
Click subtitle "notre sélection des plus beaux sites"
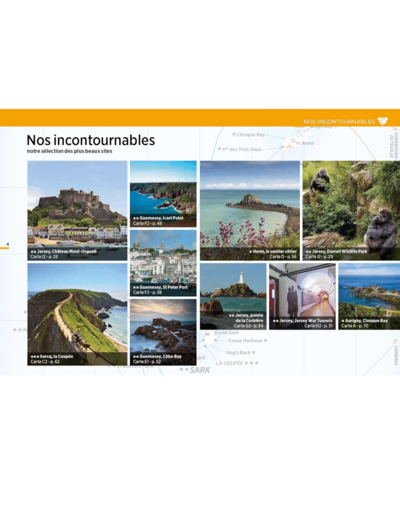pyautogui.click(x=70, y=151)
